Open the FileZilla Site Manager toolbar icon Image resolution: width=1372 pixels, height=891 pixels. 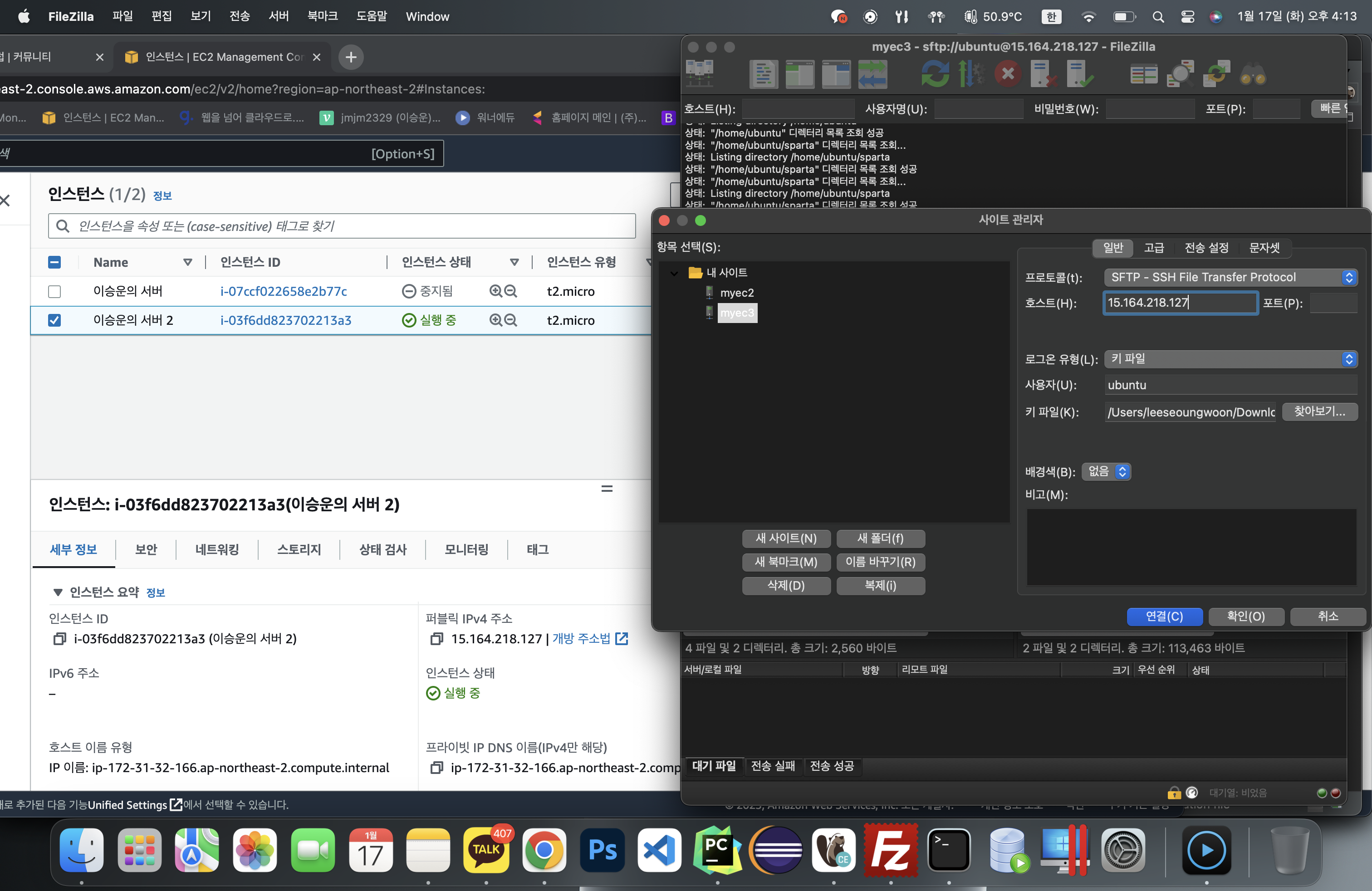(x=700, y=74)
